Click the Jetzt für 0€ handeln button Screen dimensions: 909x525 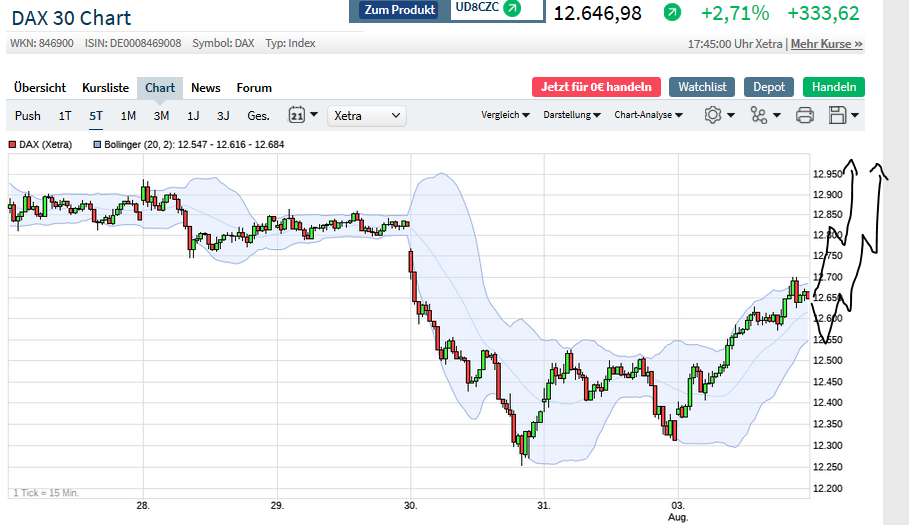pyautogui.click(x=596, y=87)
